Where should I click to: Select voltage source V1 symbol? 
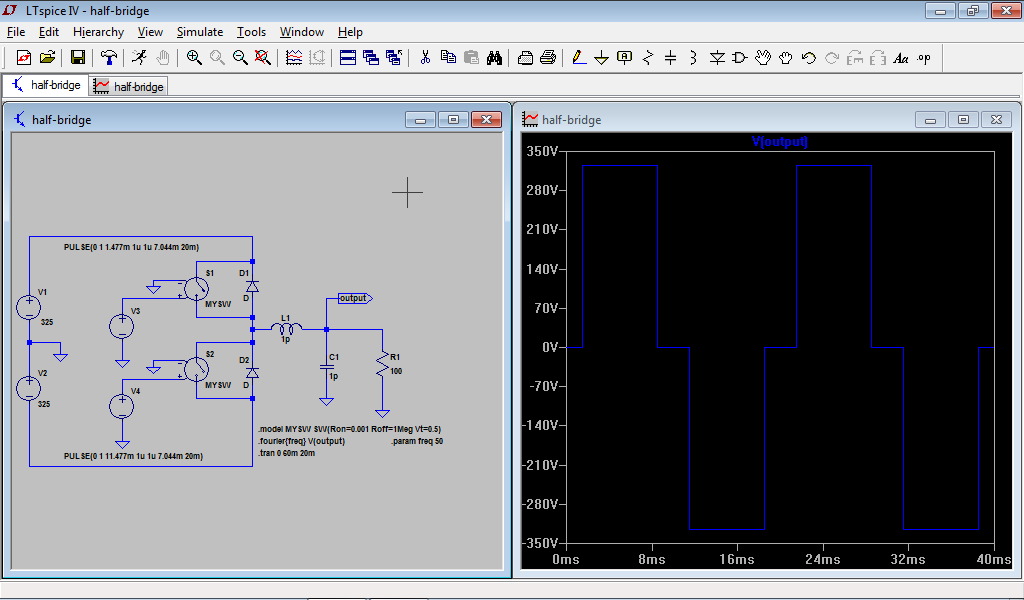pyautogui.click(x=29, y=307)
